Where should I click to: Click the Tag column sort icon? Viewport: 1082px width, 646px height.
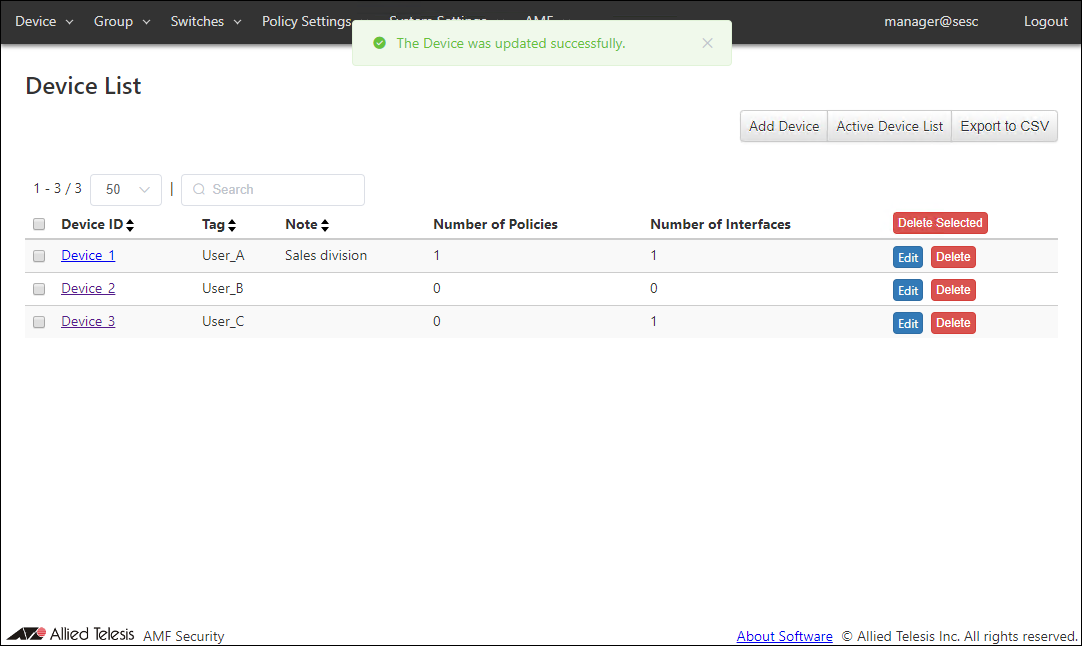(232, 225)
